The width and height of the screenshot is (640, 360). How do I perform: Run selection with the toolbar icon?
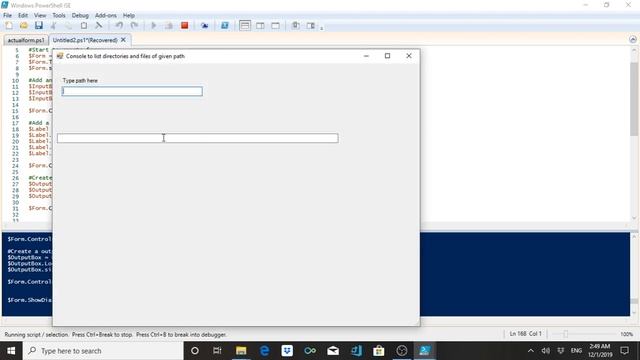[x=169, y=26]
